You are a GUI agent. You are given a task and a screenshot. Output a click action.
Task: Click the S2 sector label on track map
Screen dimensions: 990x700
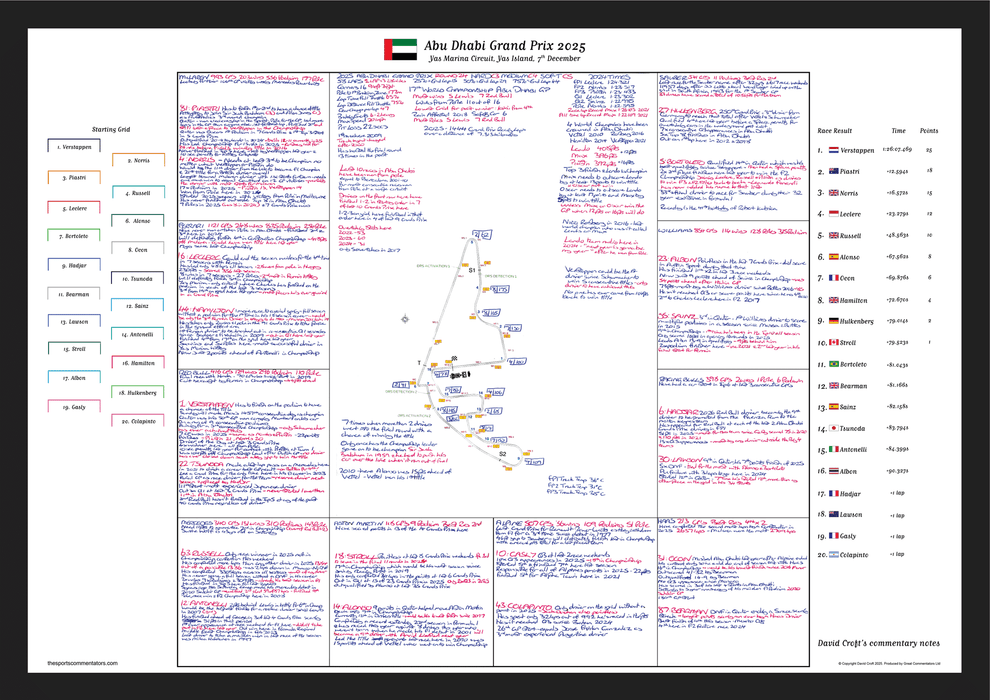(x=501, y=453)
